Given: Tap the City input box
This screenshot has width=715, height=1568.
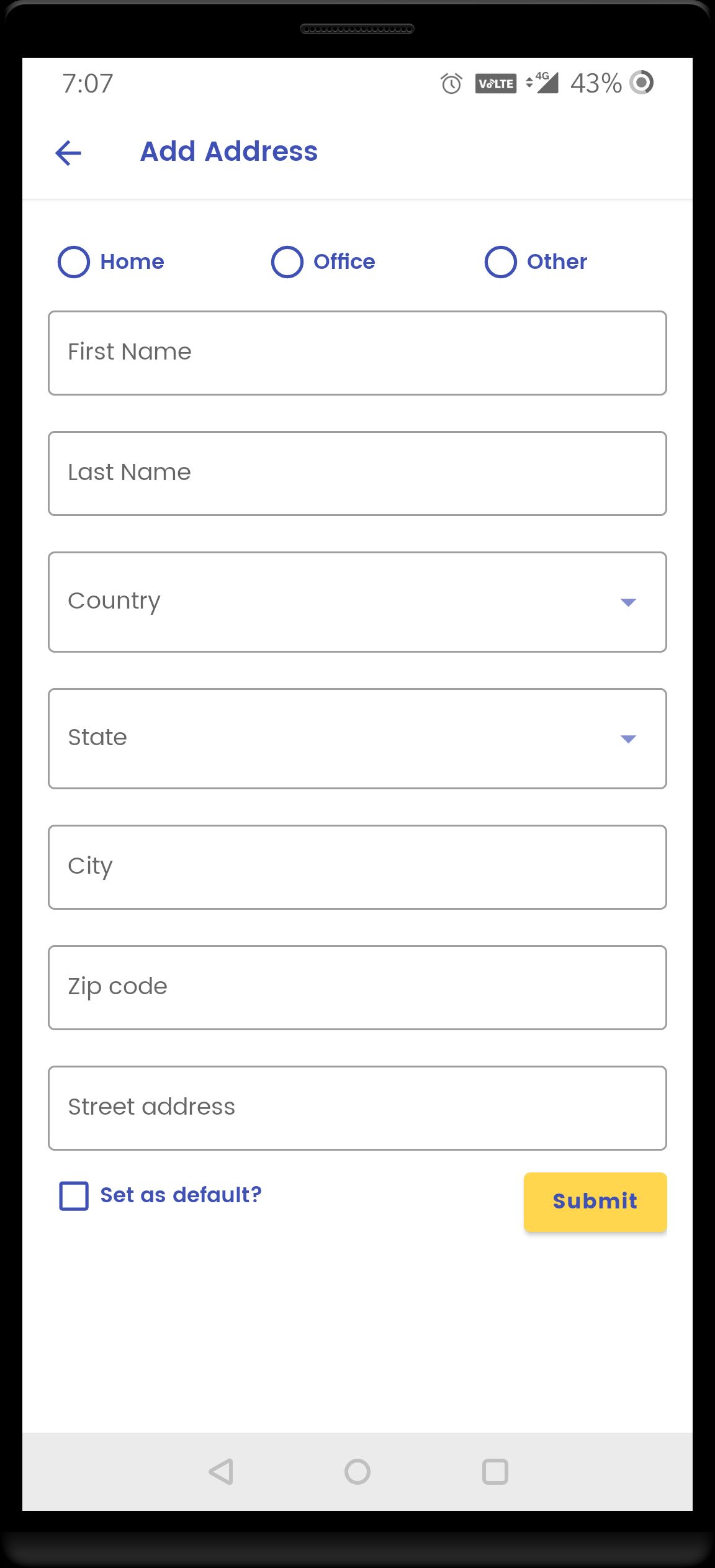Looking at the screenshot, I should (x=357, y=867).
